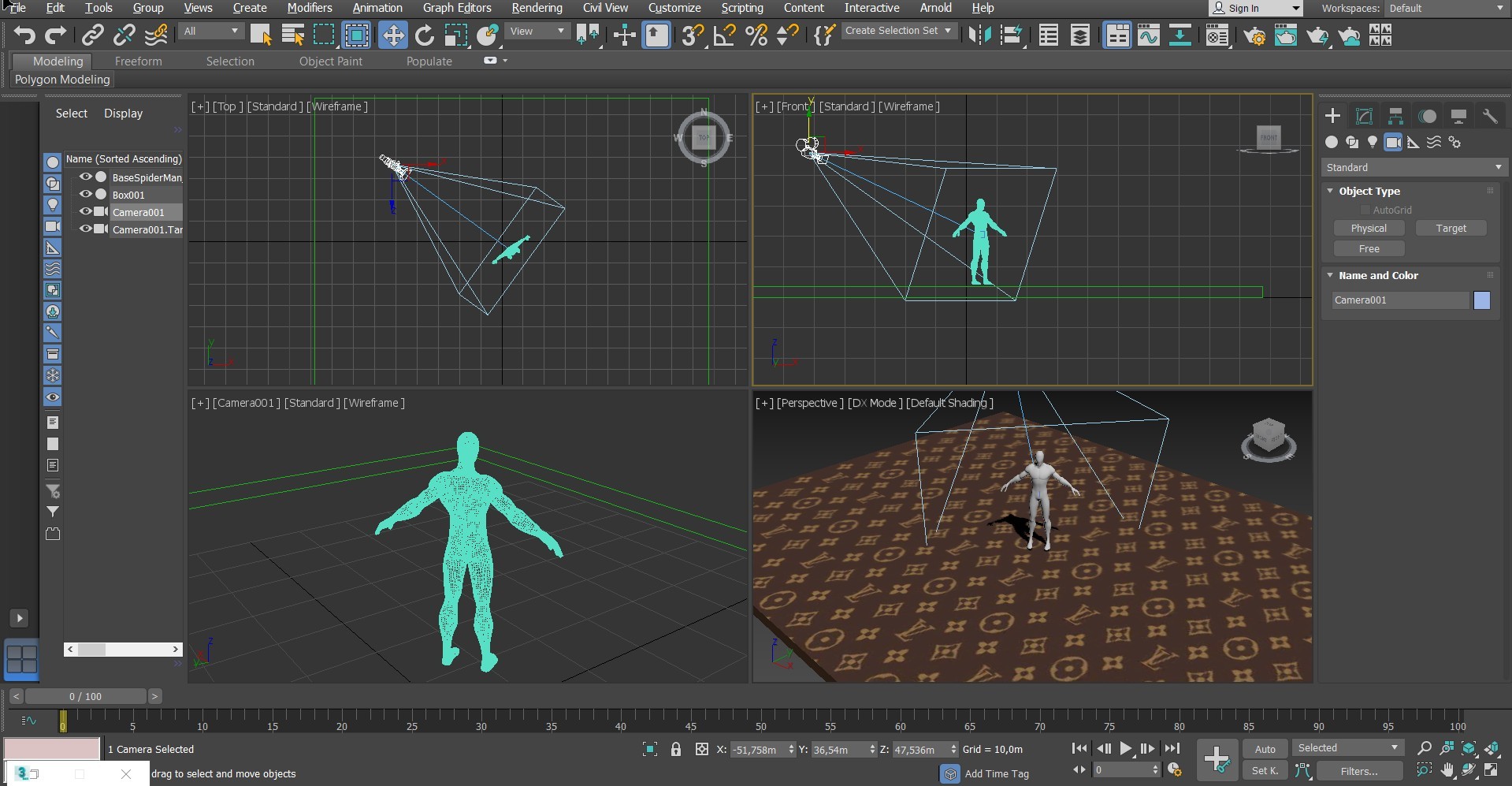Viewport: 1512px width, 786px height.
Task: Open the Toggle Layer Explorer icon
Action: [x=1080, y=35]
